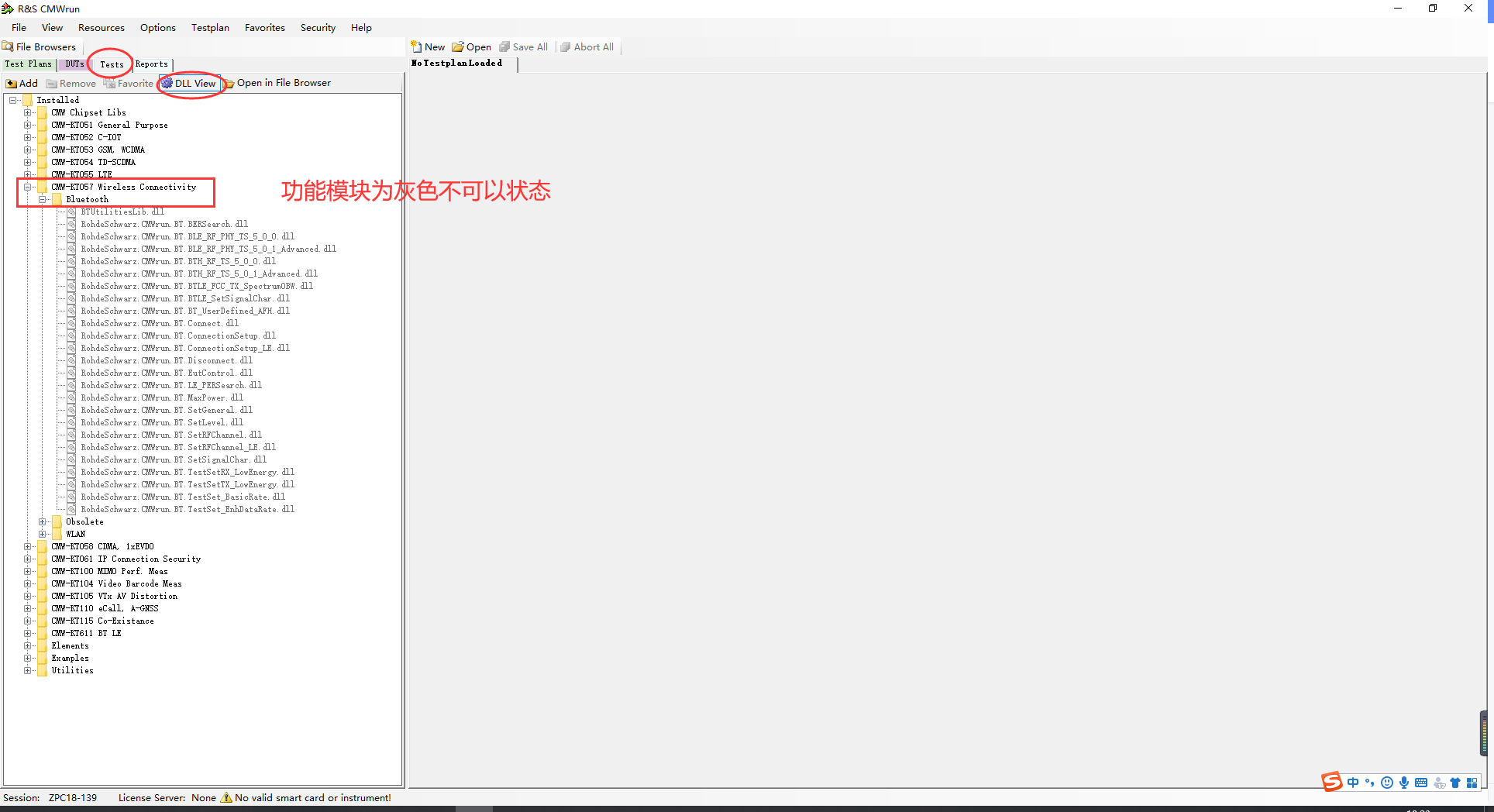Open the Resources menu
Viewport: 1494px width, 812px height.
[x=101, y=27]
